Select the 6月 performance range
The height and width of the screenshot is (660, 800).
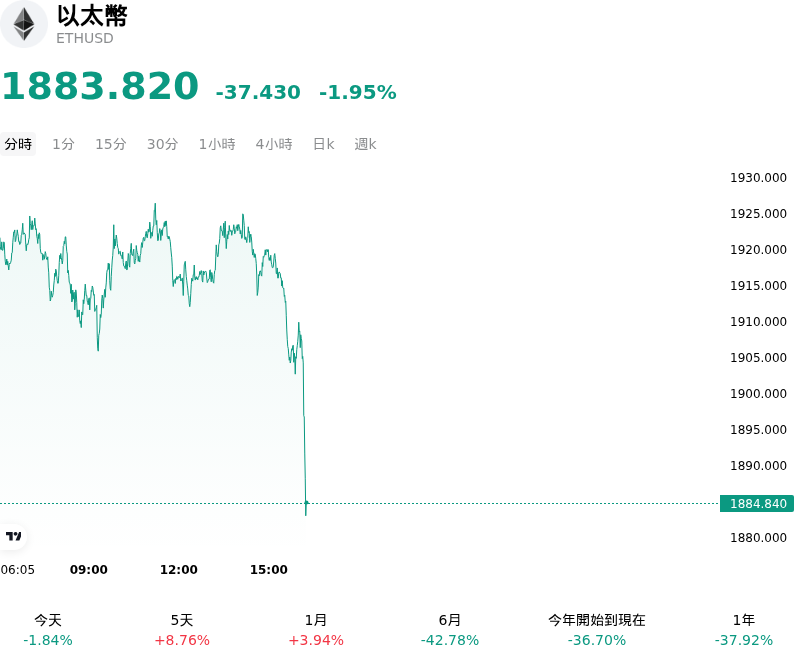tap(450, 630)
